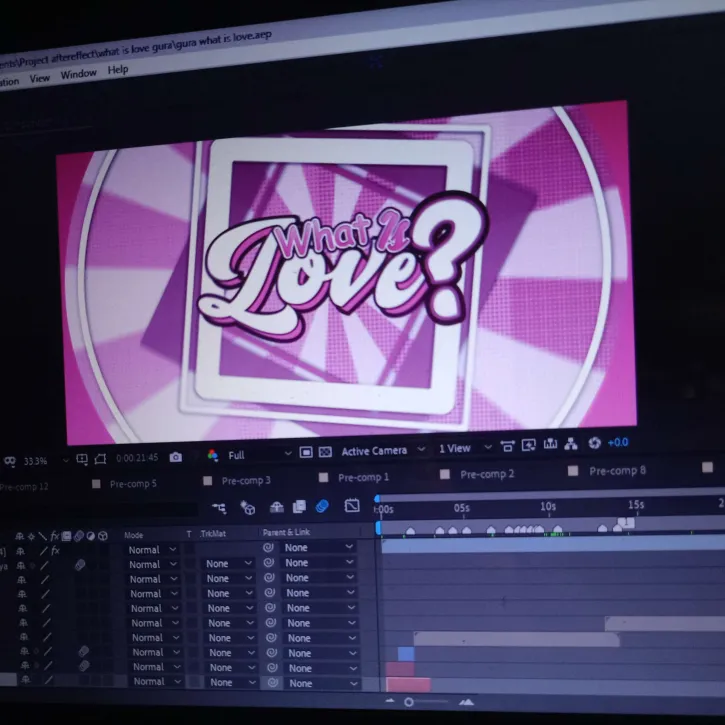Click the show channel color icon
The height and width of the screenshot is (725, 725).
pos(212,455)
